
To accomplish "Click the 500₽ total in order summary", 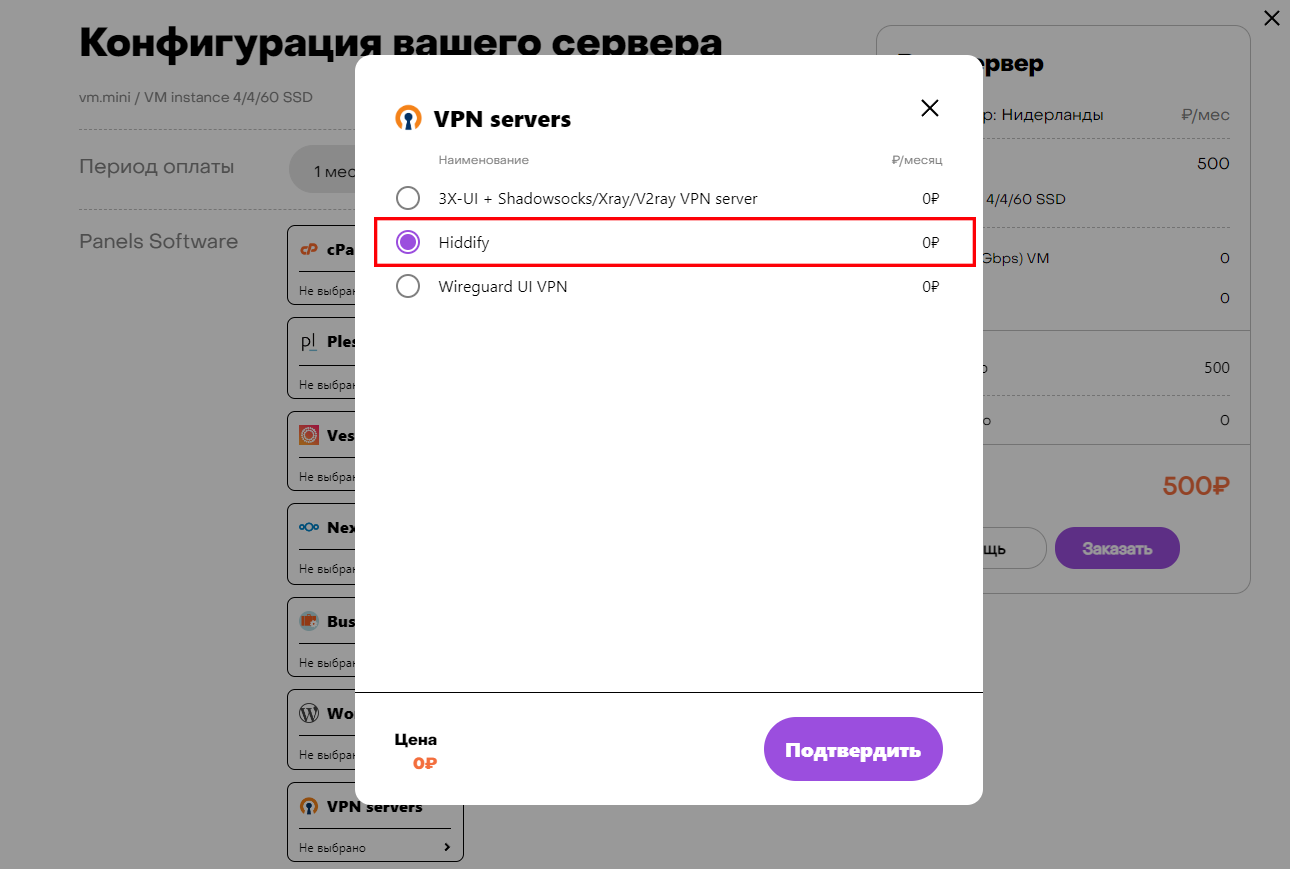I will (1196, 487).
